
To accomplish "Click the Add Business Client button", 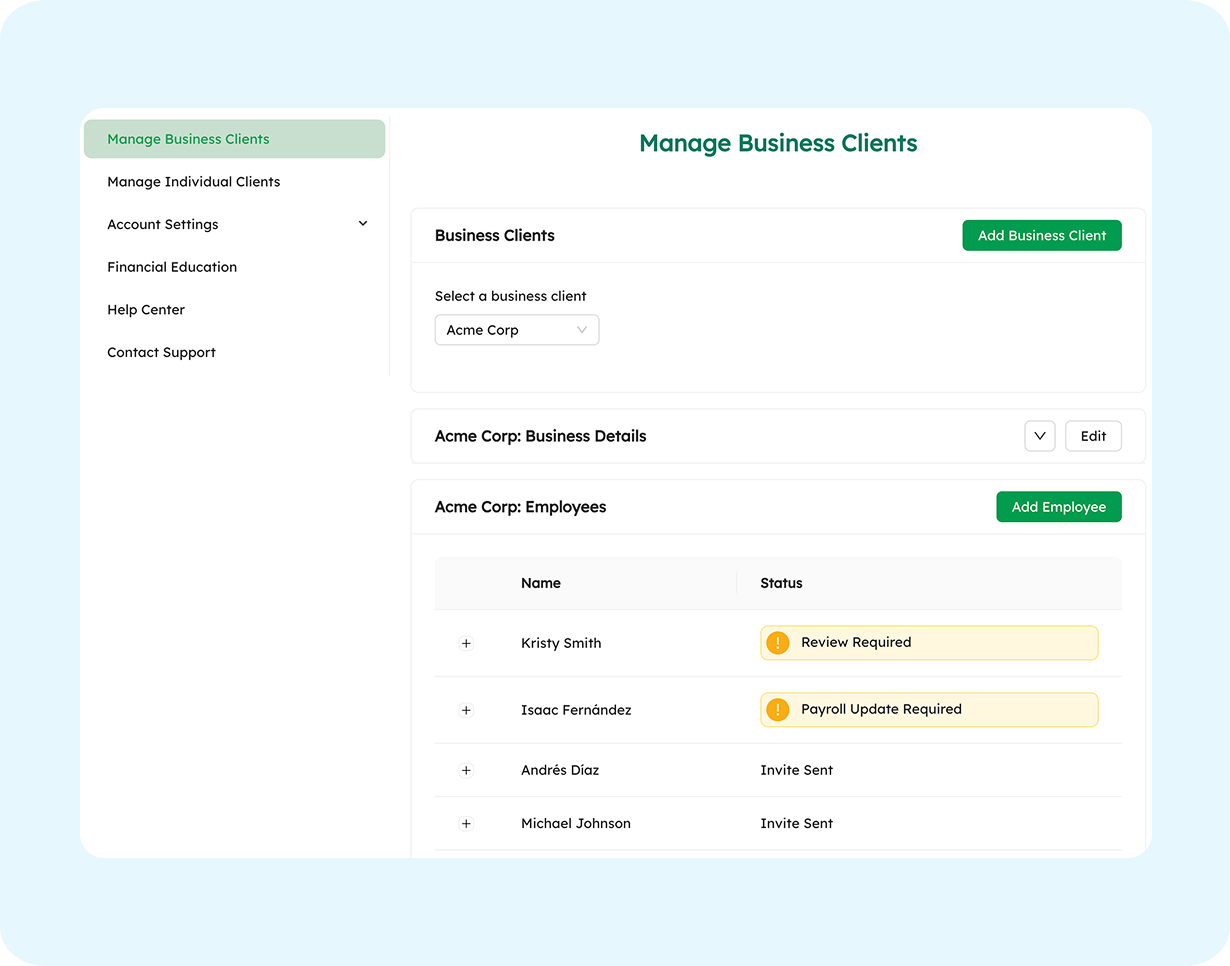I will point(1041,235).
